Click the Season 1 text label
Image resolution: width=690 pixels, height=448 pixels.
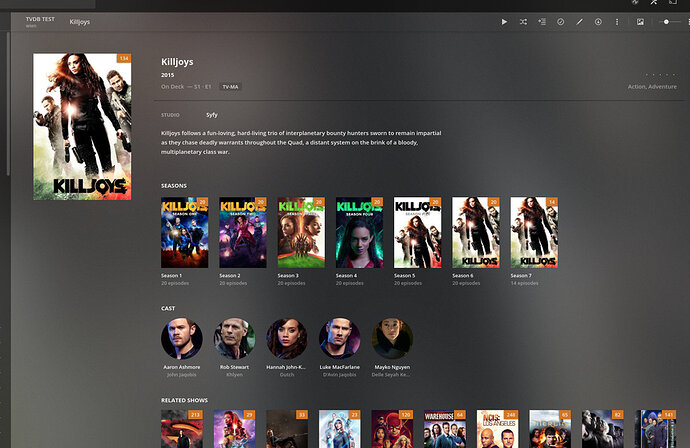(x=171, y=275)
